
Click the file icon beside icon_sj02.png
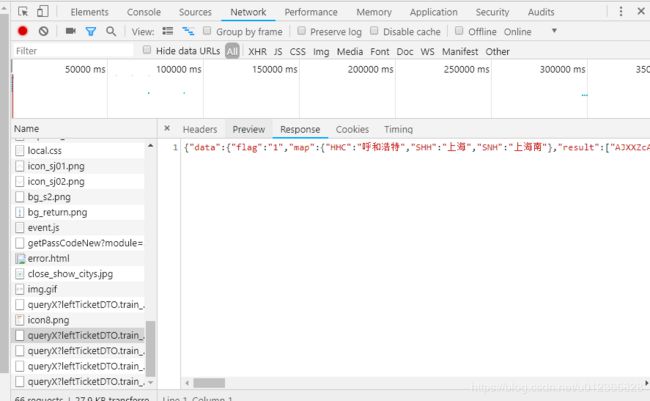coord(19,182)
